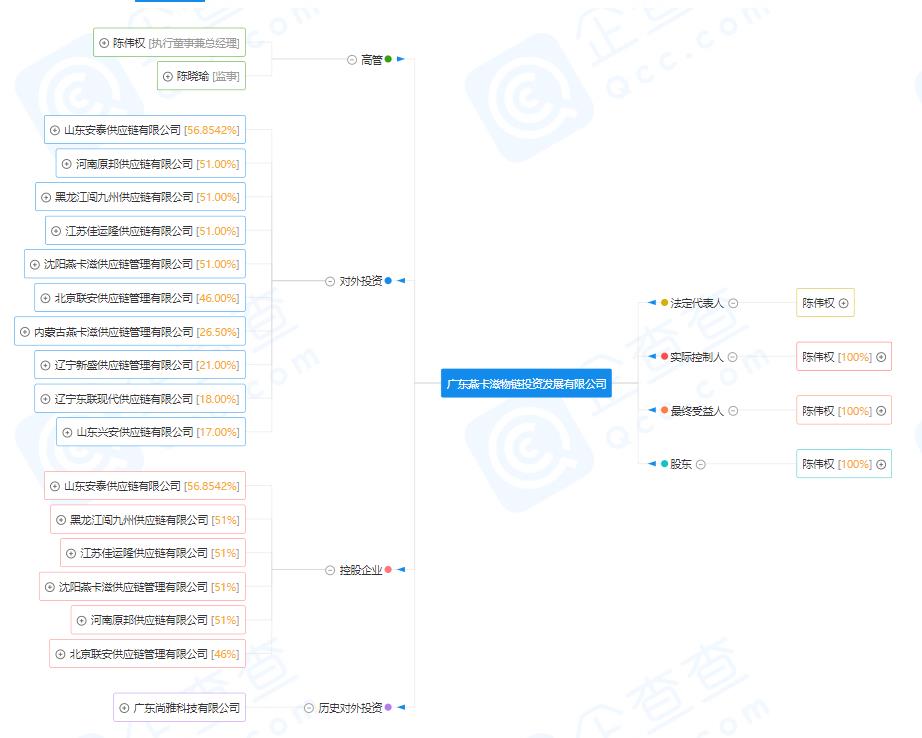Select the central 广东蒸卡溢物链投资发展有限公司 node

click(x=526, y=383)
